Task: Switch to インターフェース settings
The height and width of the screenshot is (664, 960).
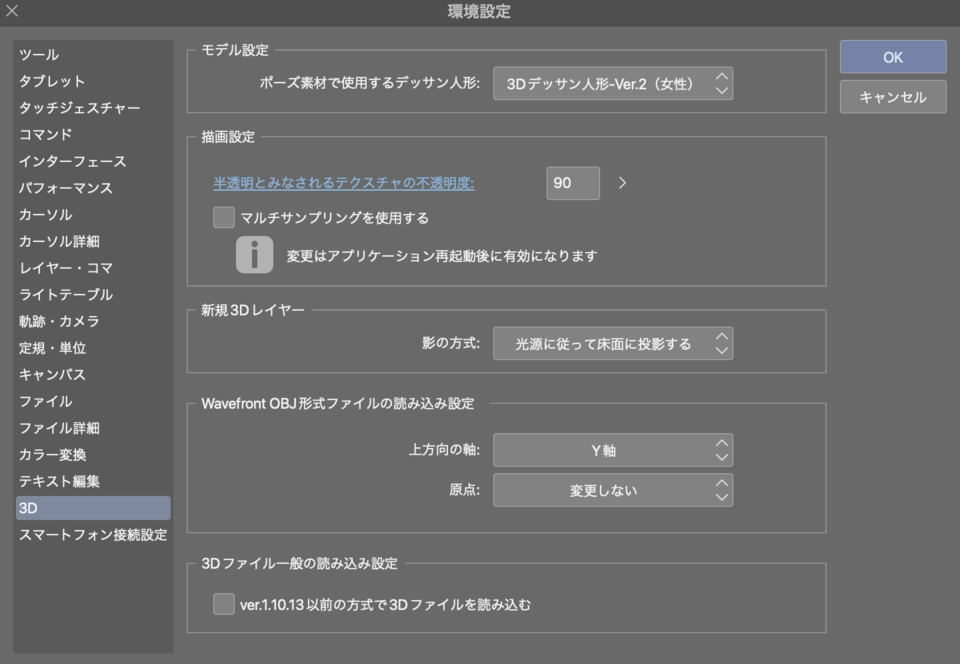Action: coord(93,161)
